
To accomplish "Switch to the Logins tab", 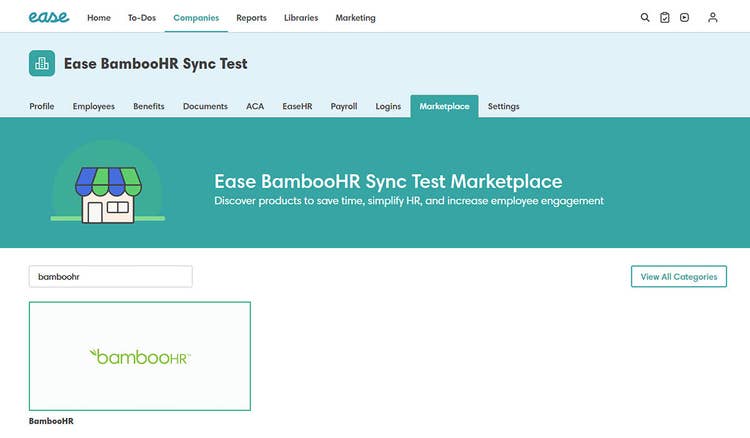I will point(388,106).
